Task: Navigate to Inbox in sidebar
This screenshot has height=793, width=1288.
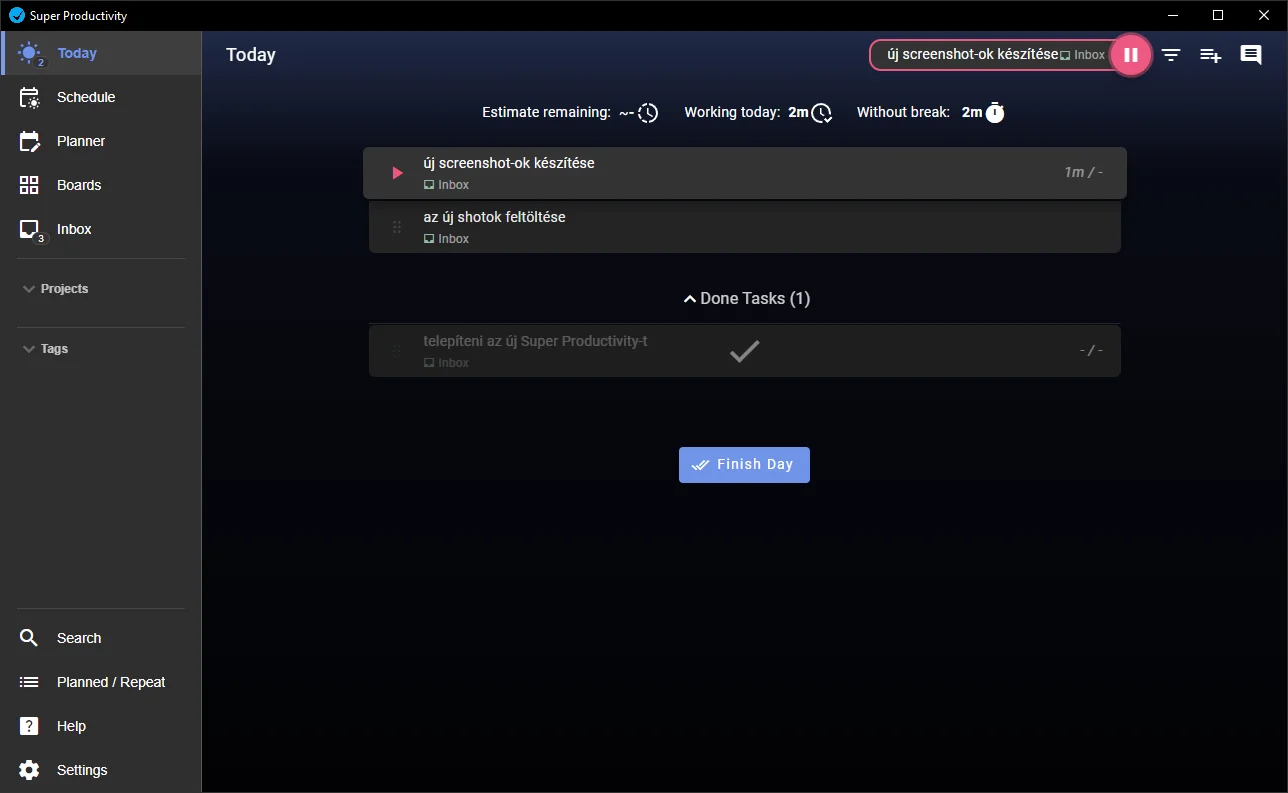Action: coord(101,229)
